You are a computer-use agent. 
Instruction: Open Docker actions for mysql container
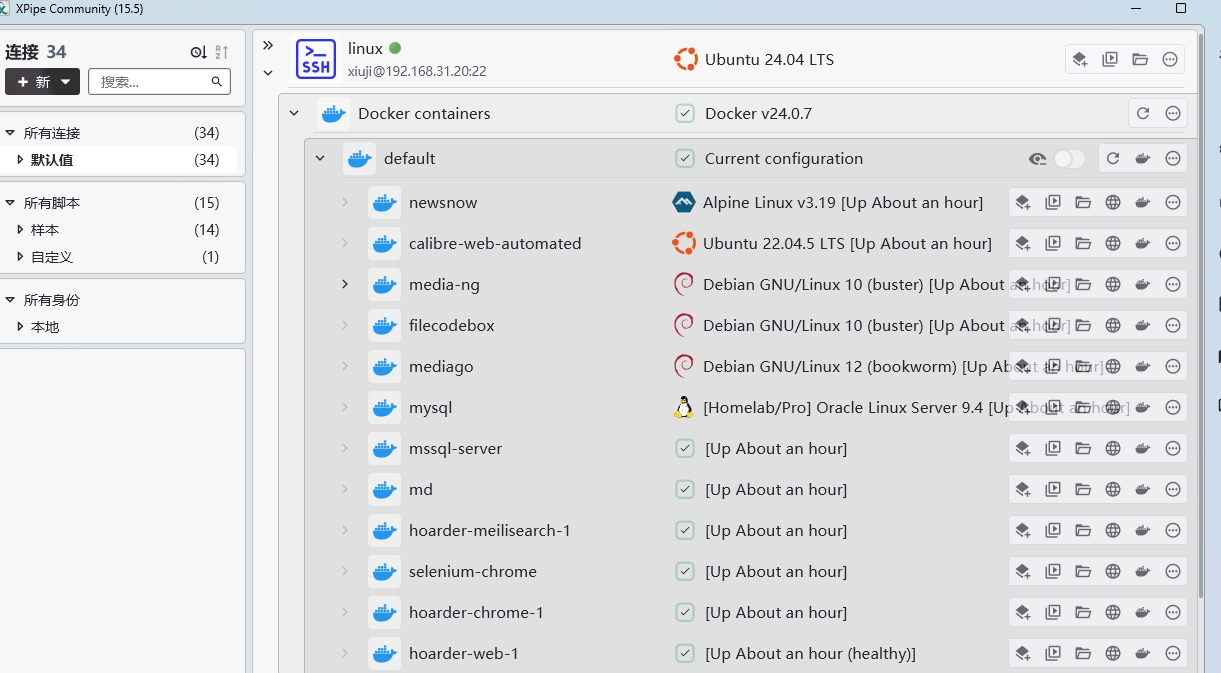click(1143, 407)
